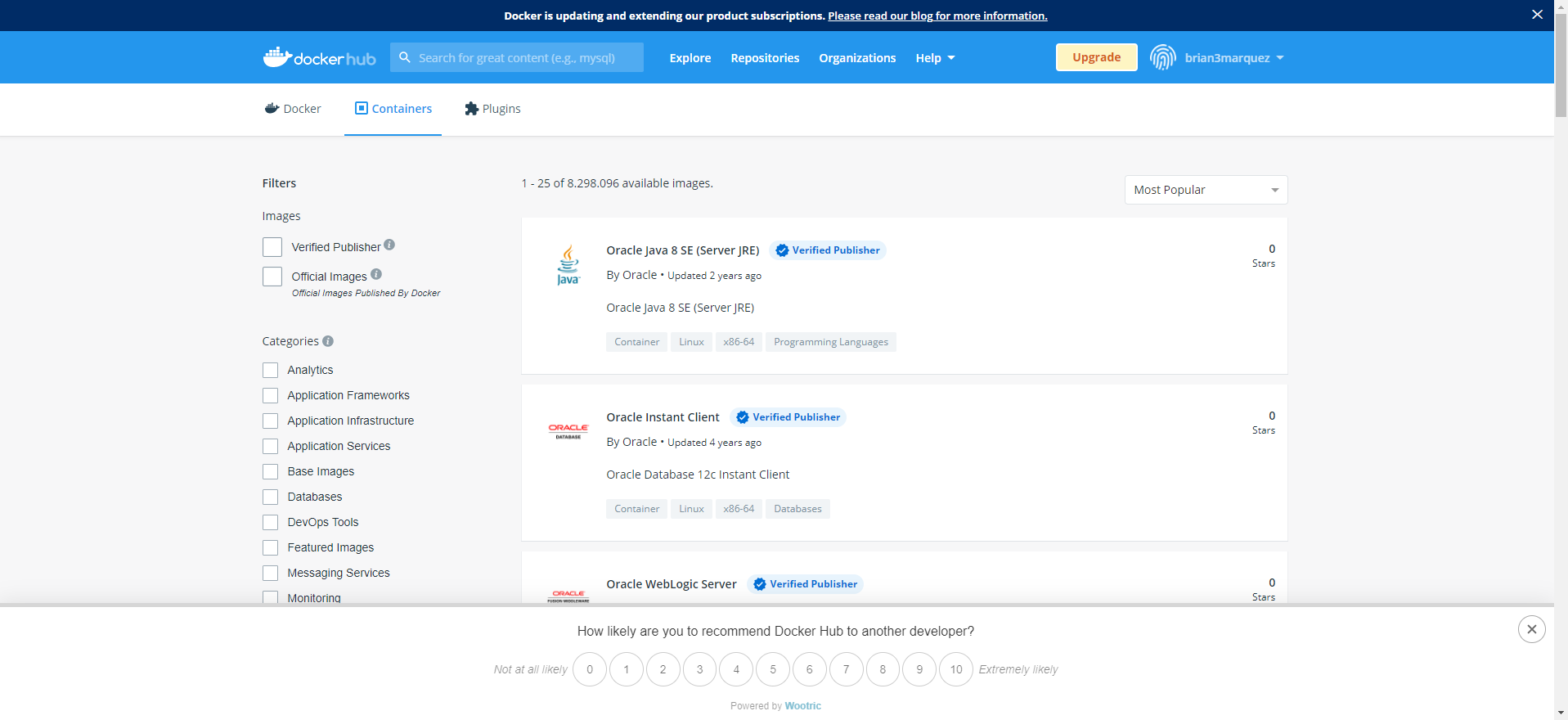The height and width of the screenshot is (720, 1568).
Task: Switch to the Docker tab
Action: (x=293, y=109)
